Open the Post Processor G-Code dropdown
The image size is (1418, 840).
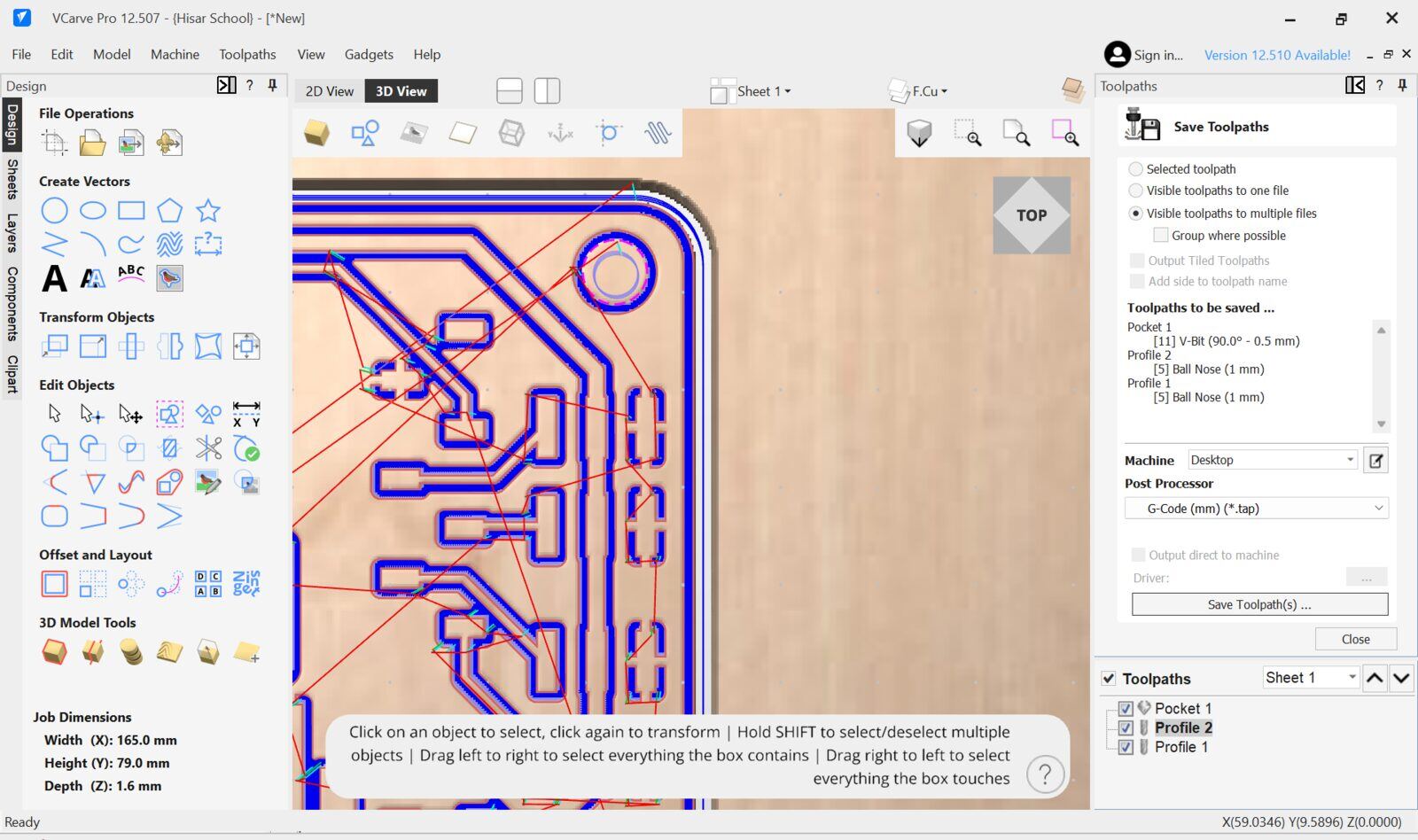click(x=1257, y=509)
